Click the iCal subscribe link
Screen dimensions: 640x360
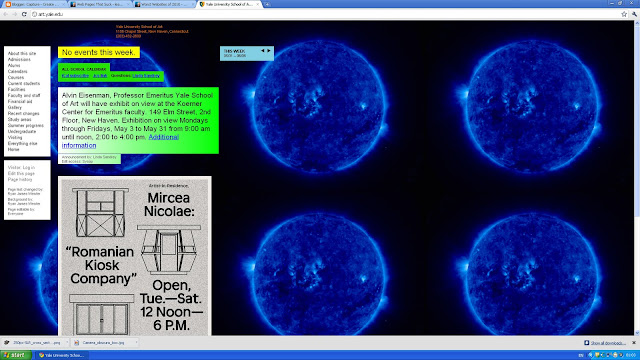click(75, 76)
